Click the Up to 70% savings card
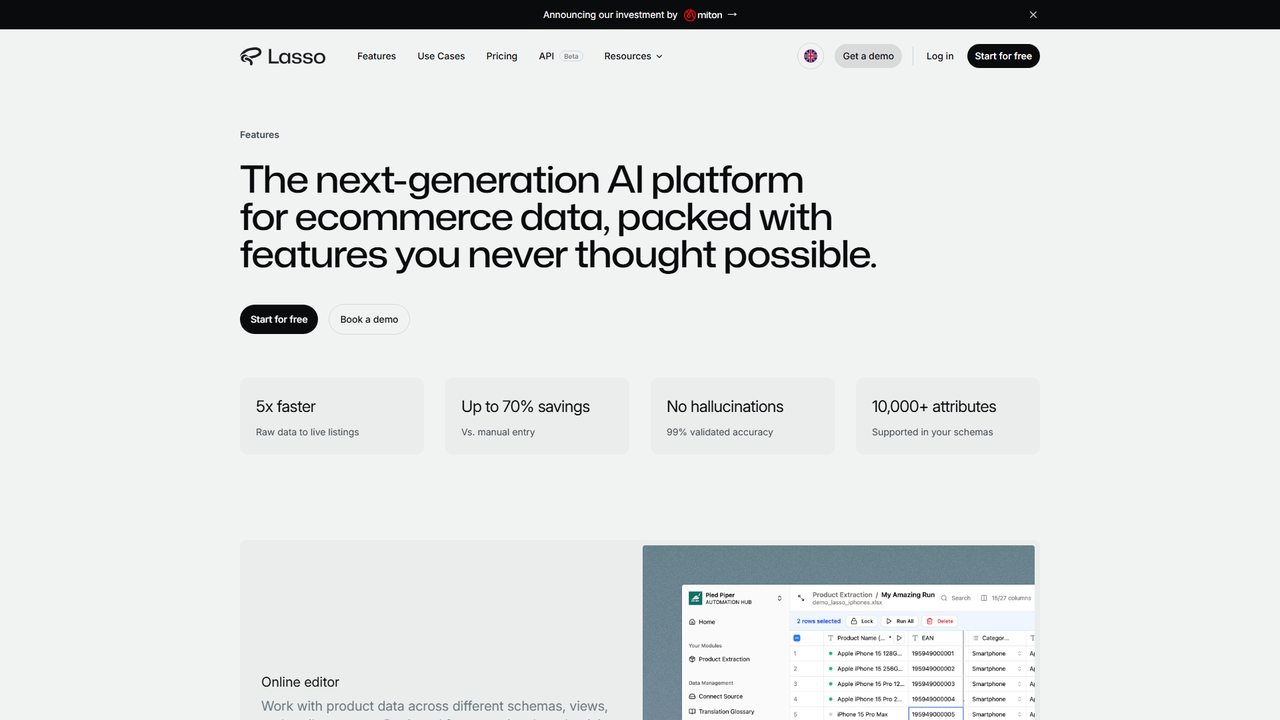The height and width of the screenshot is (720, 1280). [x=537, y=416]
